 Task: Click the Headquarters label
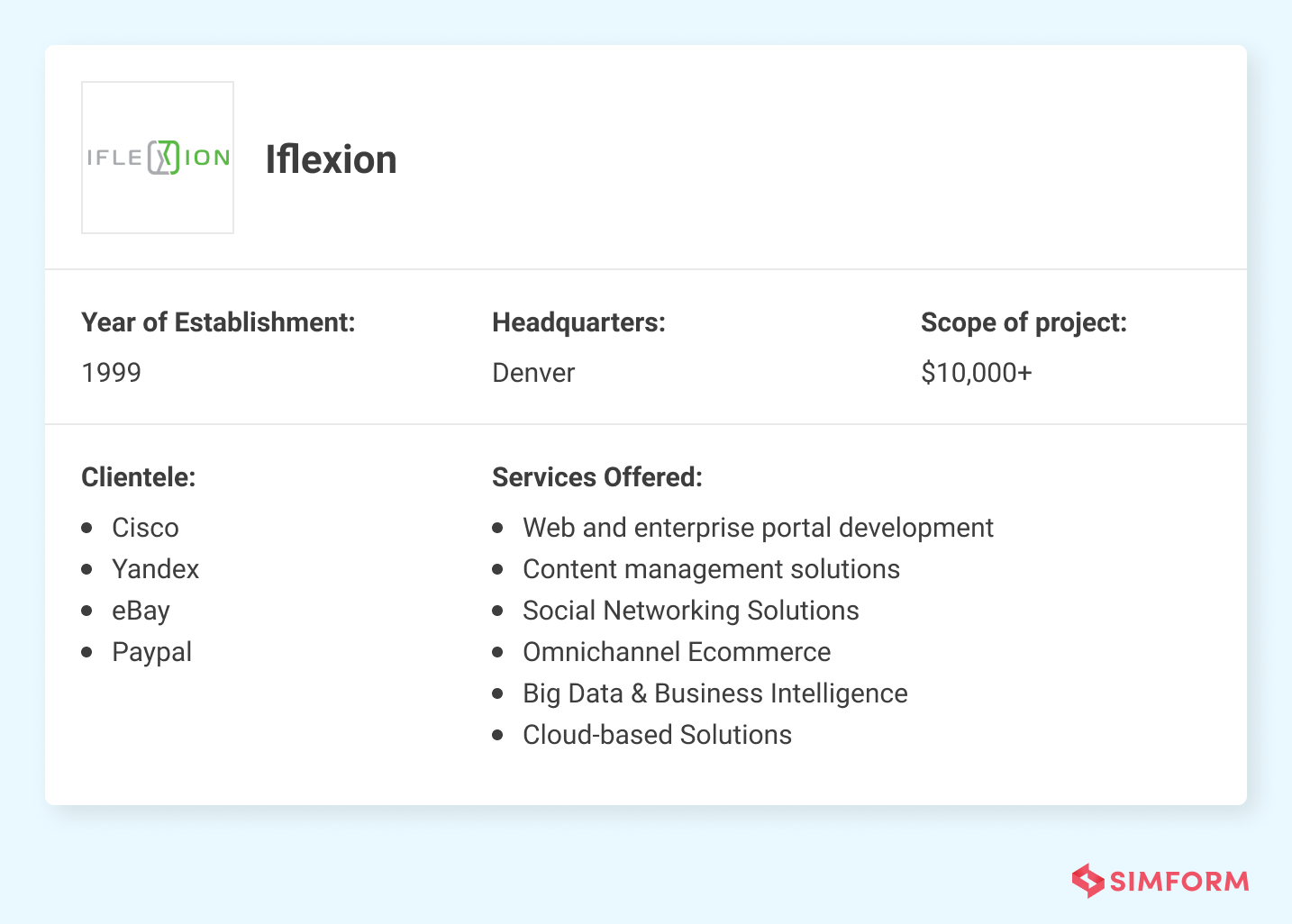578,322
